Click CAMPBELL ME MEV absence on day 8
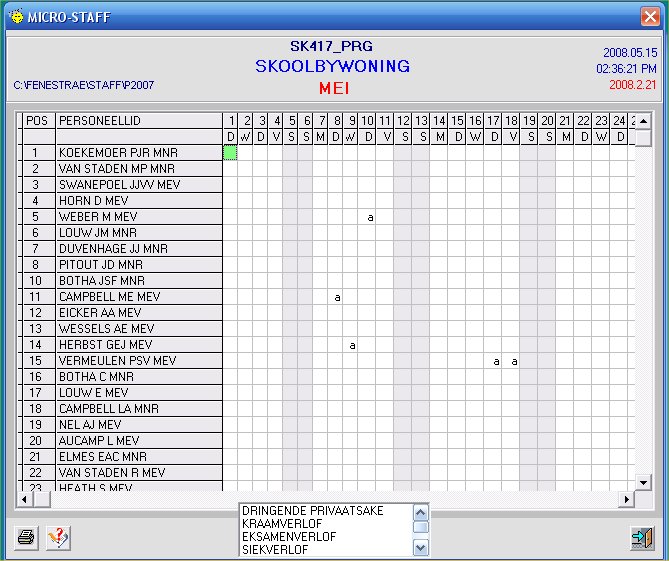Viewport: 669px width, 561px height. tap(338, 297)
